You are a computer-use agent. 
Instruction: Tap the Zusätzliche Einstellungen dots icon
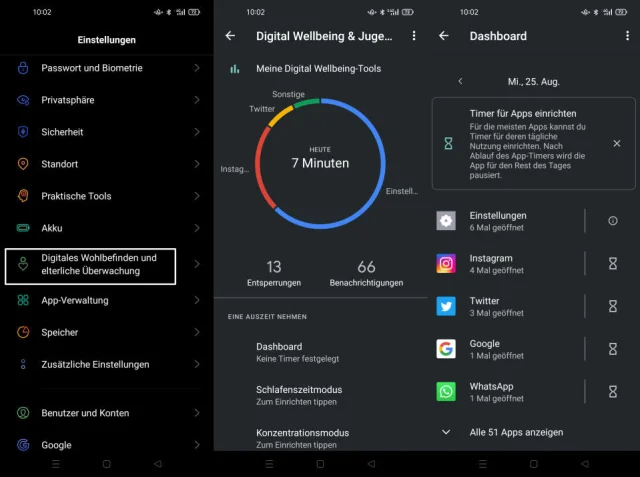coord(23,364)
